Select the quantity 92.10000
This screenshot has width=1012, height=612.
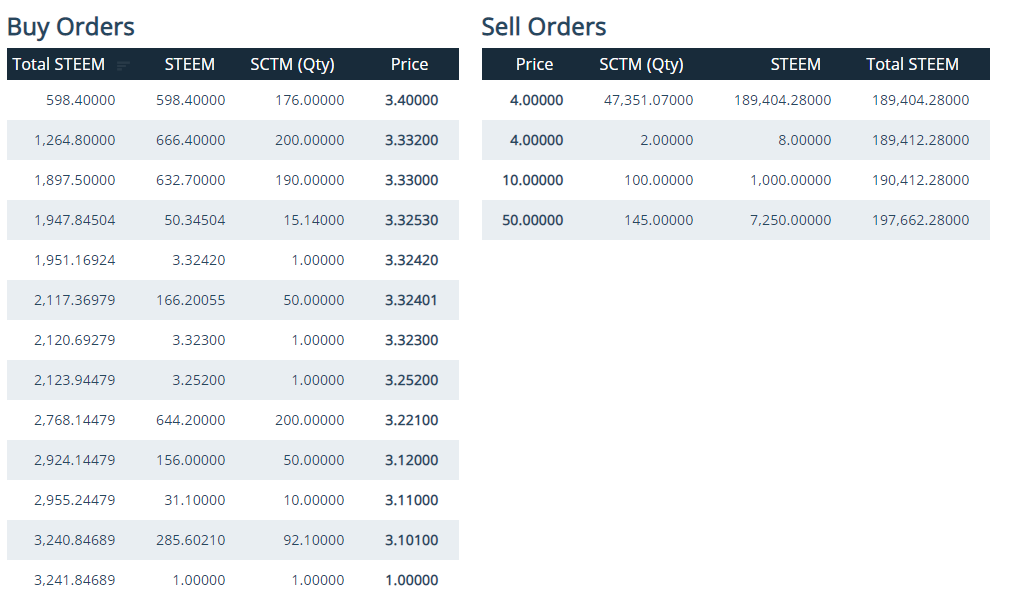[x=314, y=540]
